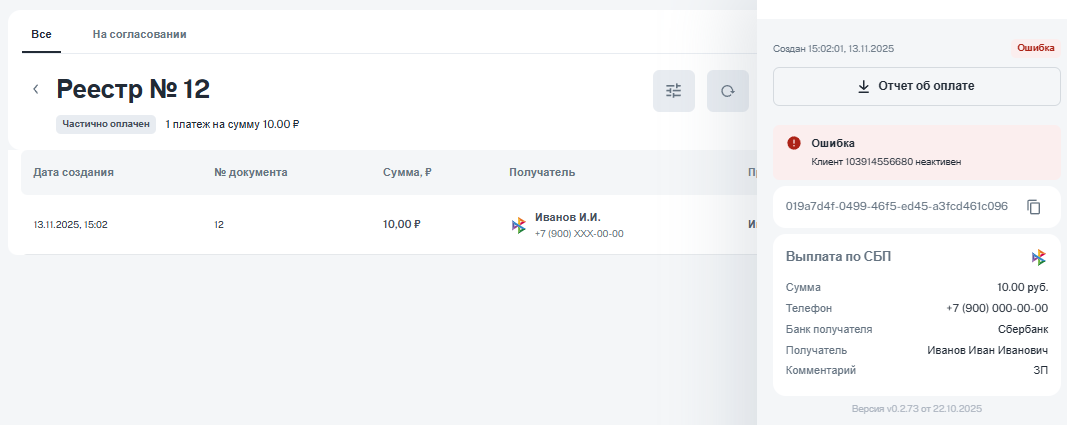This screenshot has width=1067, height=425.
Task: Copy the payment ID 019a7d4f to clipboard
Action: [x=1034, y=207]
